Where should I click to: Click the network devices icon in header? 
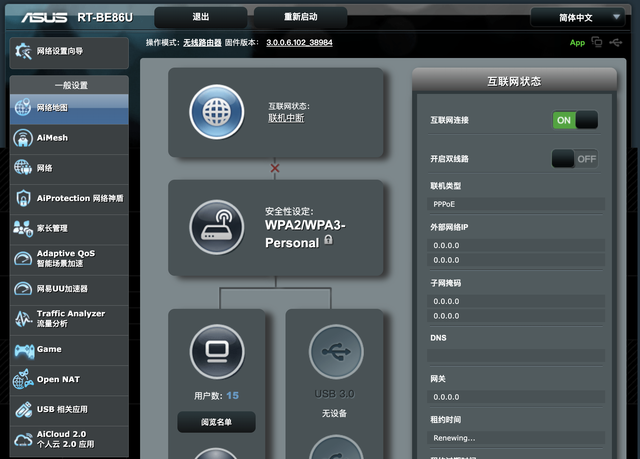pos(597,42)
